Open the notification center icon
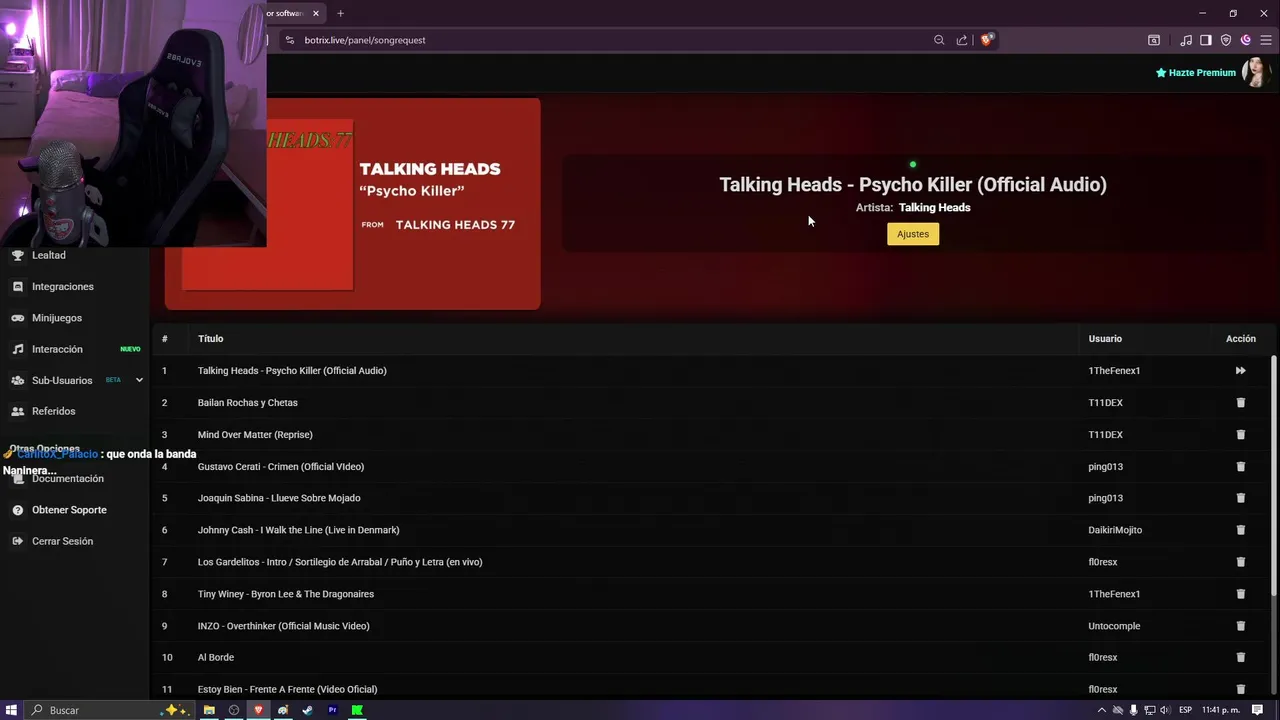Screen dimensions: 1280x720 tap(1258, 710)
